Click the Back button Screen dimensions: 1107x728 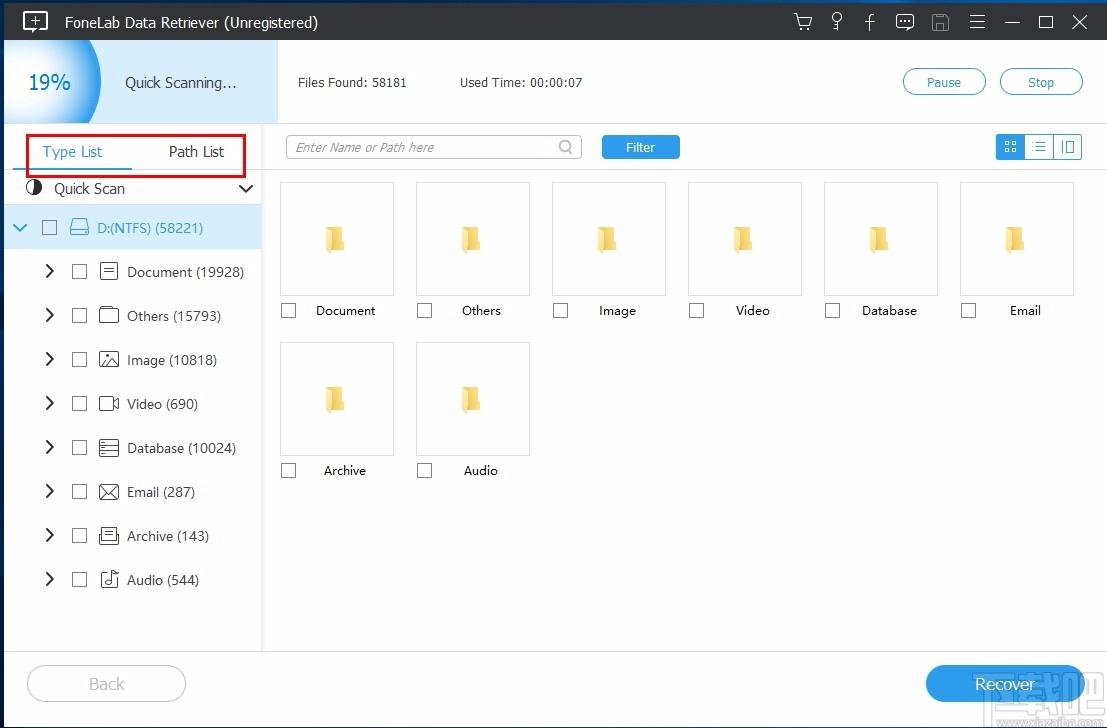(x=107, y=684)
